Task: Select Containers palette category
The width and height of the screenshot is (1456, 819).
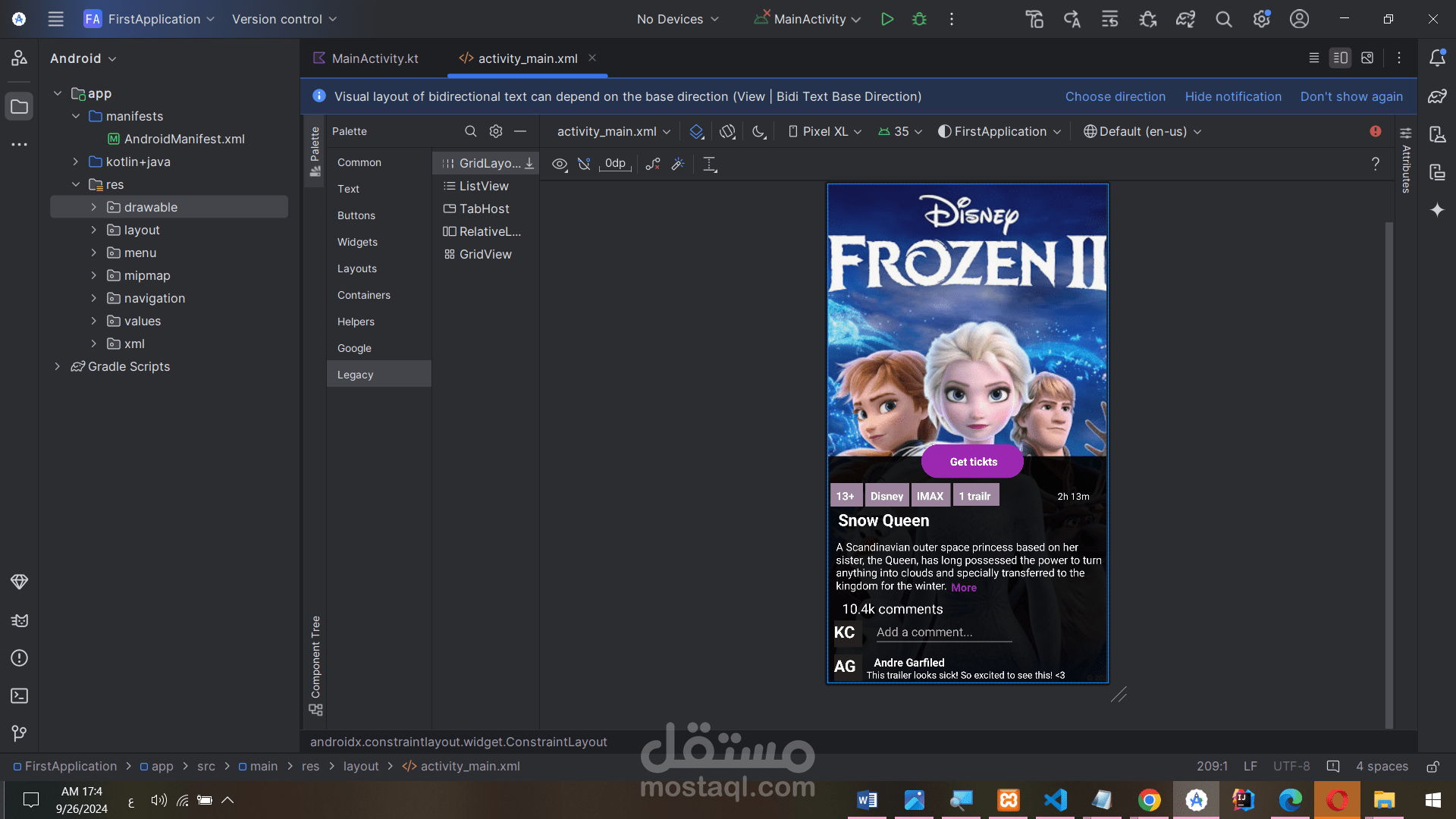Action: point(378,295)
